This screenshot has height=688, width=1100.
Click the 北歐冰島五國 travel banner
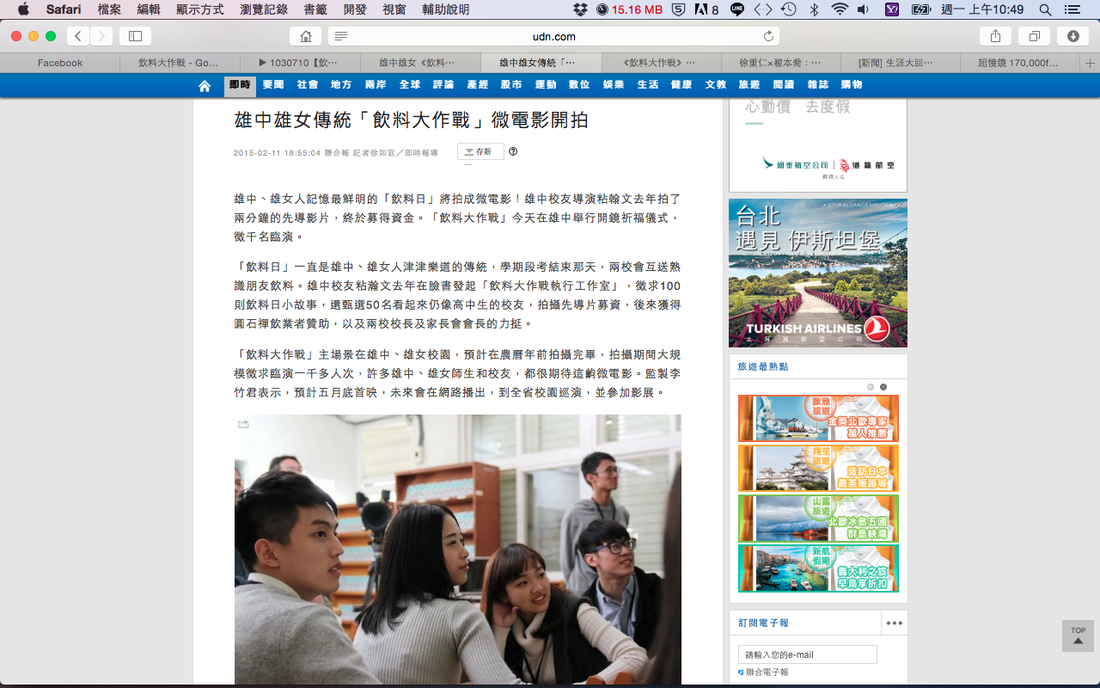(x=818, y=518)
